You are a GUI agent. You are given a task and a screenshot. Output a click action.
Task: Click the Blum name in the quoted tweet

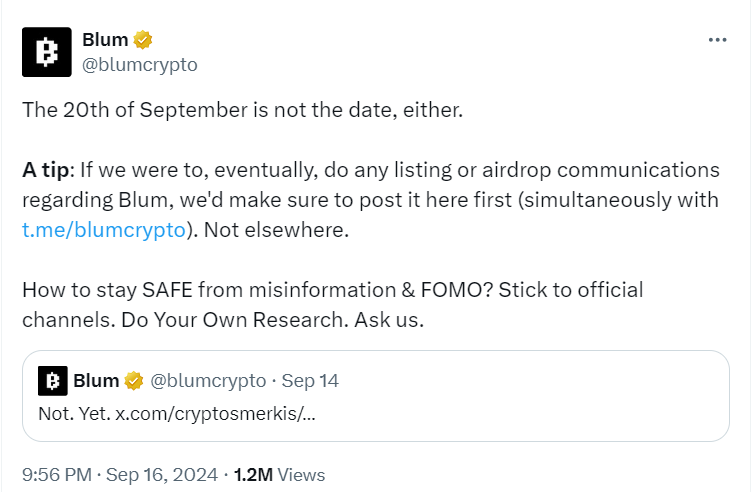tap(96, 381)
